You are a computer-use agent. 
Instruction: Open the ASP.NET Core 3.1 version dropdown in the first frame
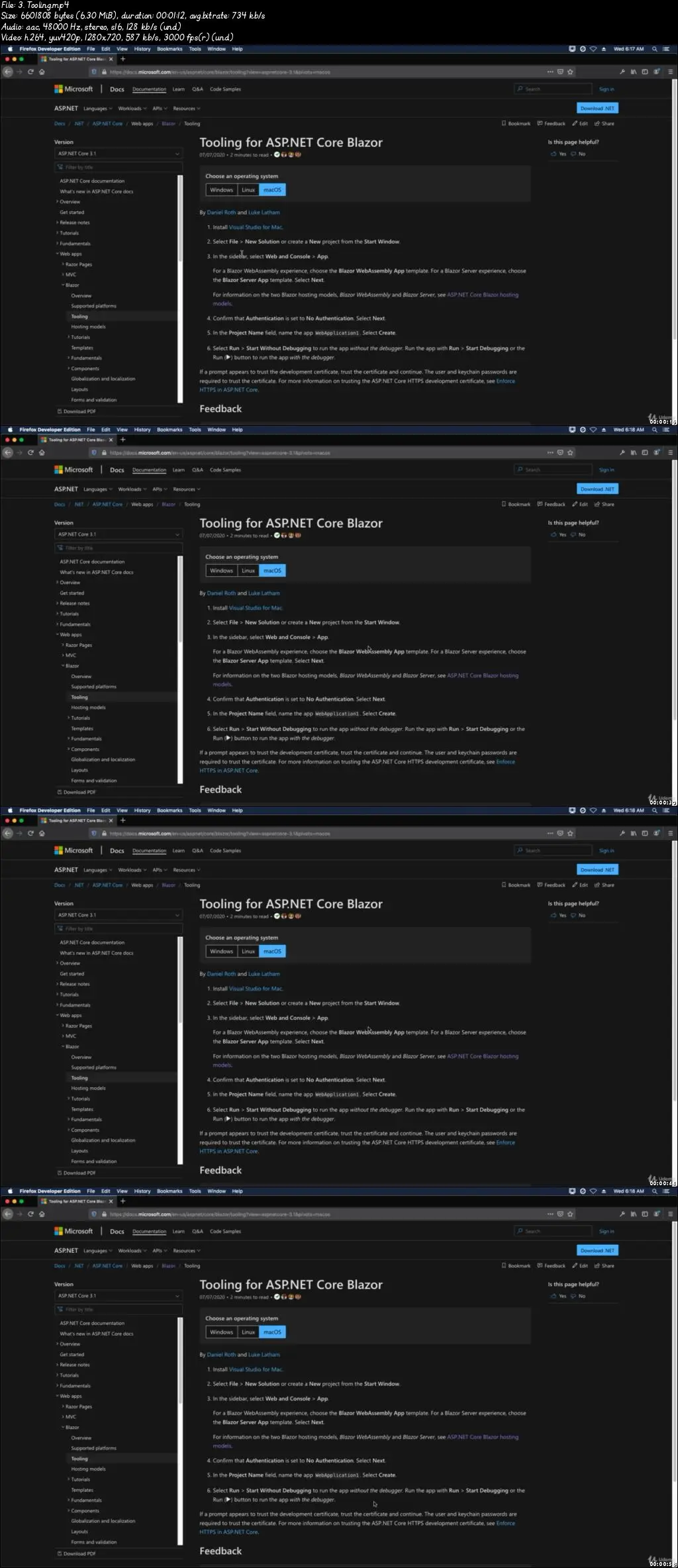(x=119, y=154)
